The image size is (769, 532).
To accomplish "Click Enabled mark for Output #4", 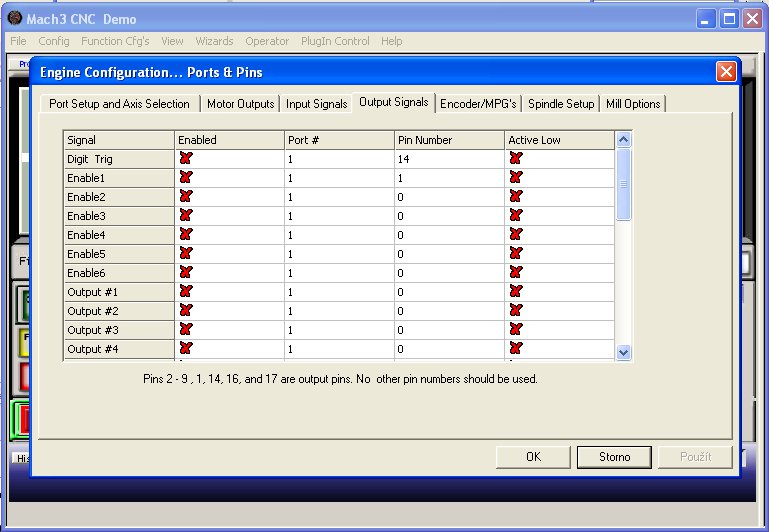I will [x=185, y=349].
